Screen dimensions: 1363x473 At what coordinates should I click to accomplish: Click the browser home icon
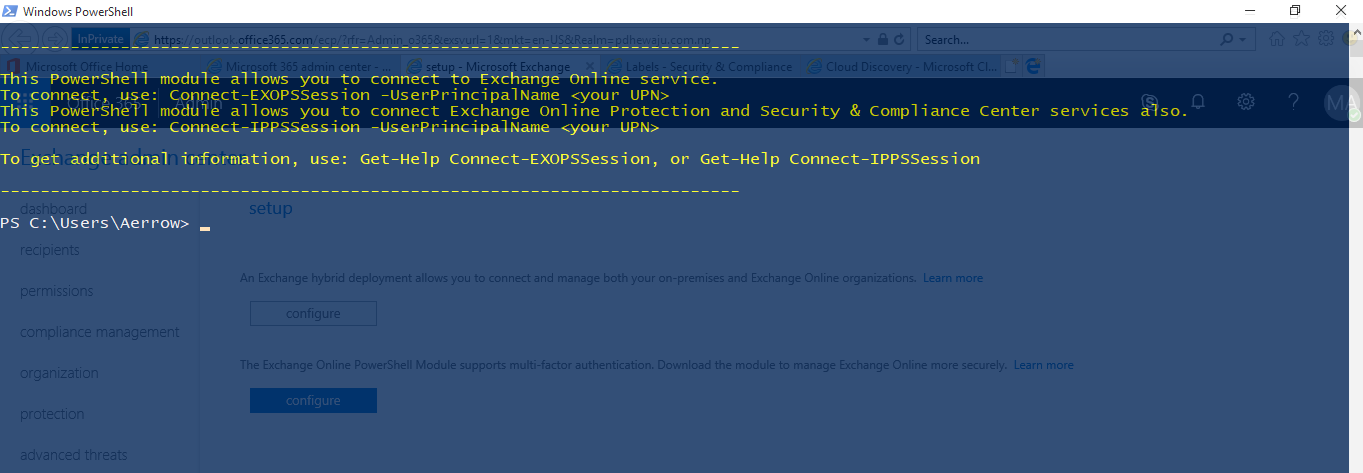pos(1277,39)
